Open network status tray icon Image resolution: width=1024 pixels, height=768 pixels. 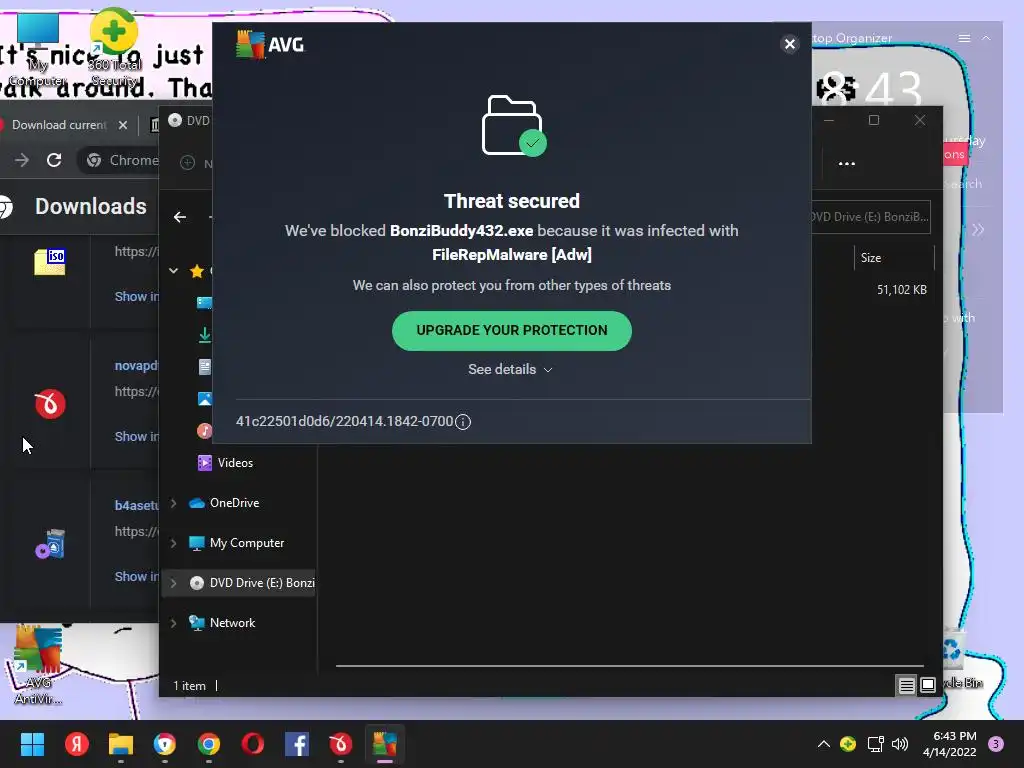tap(875, 744)
